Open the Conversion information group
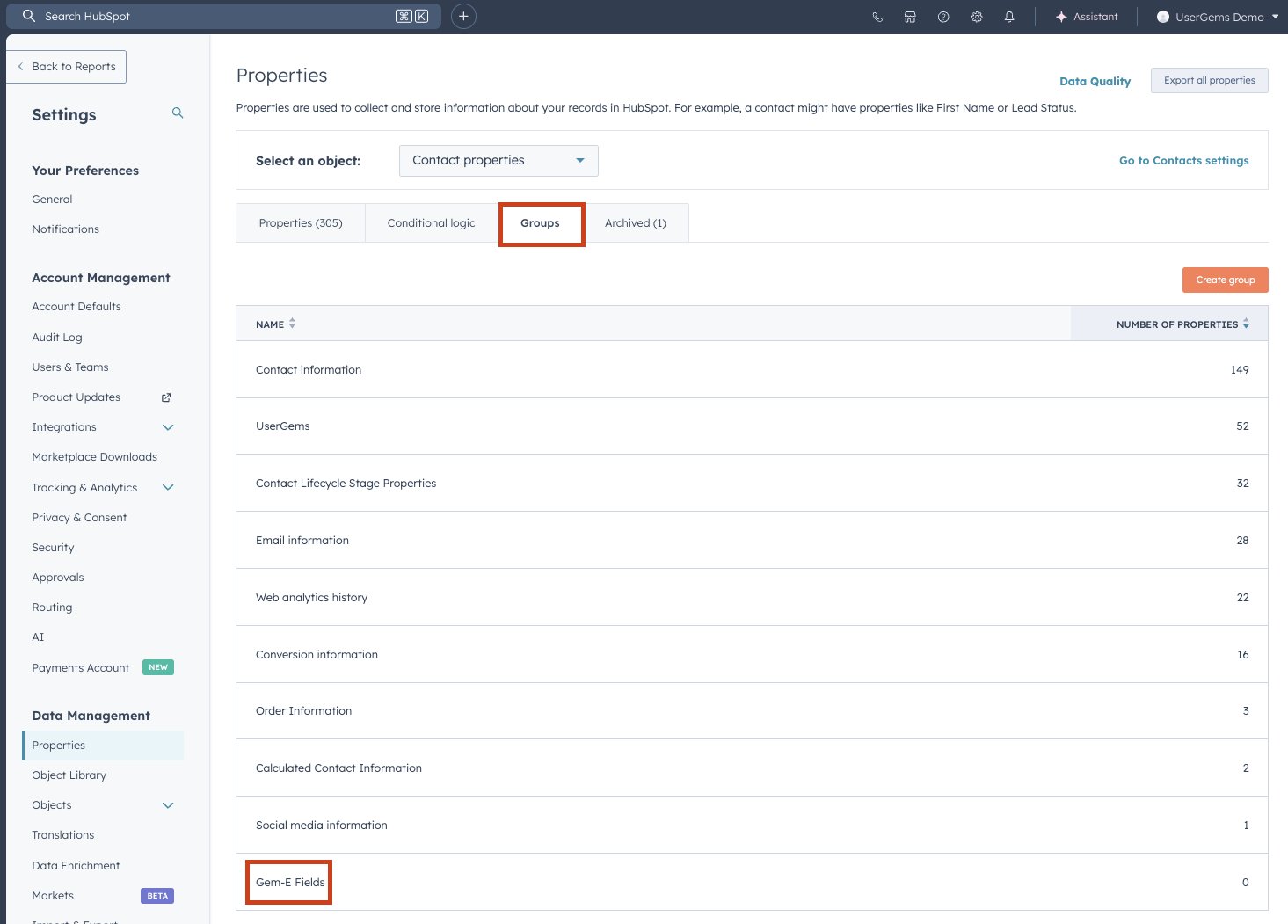 (317, 655)
